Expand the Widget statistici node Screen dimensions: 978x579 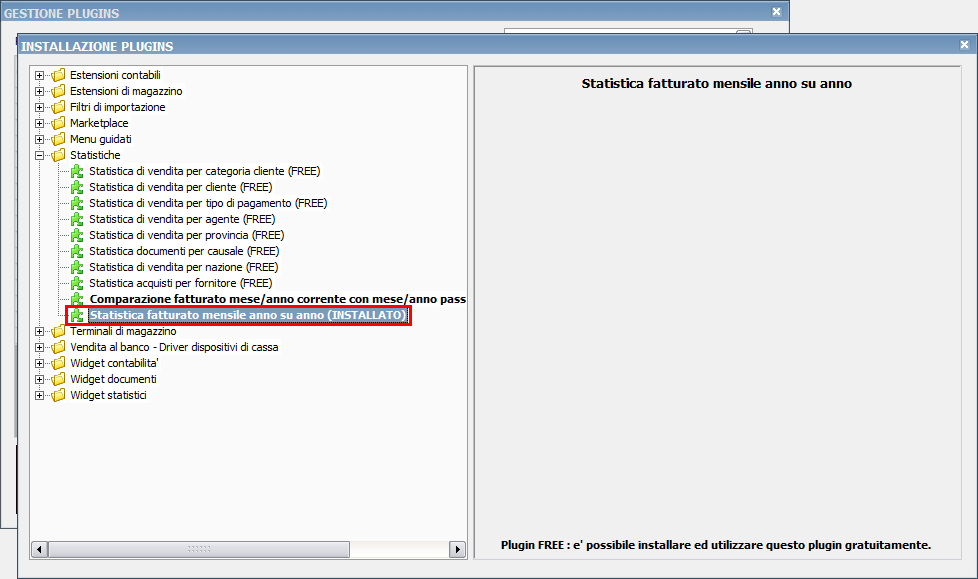39,396
